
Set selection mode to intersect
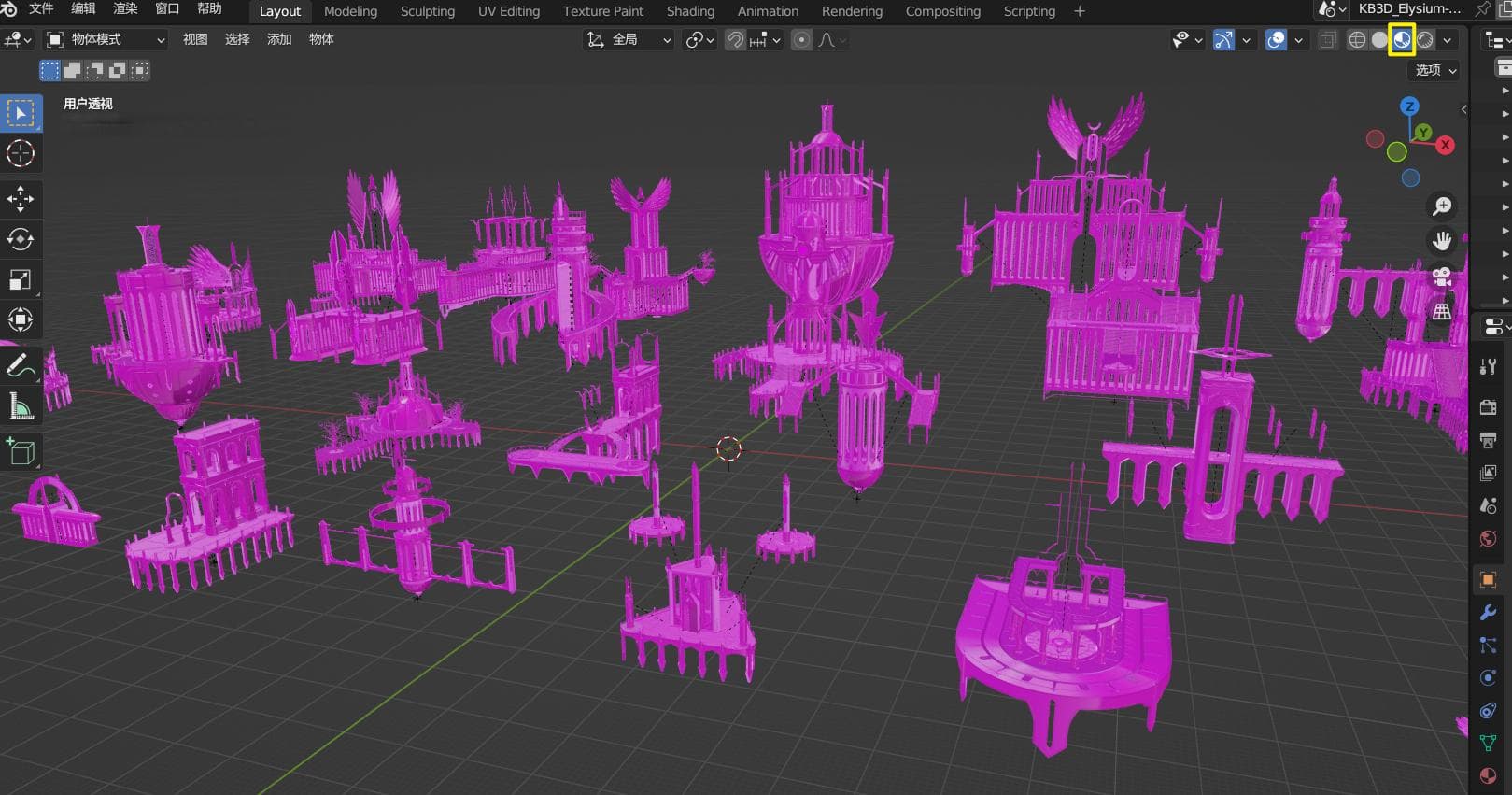pos(140,70)
